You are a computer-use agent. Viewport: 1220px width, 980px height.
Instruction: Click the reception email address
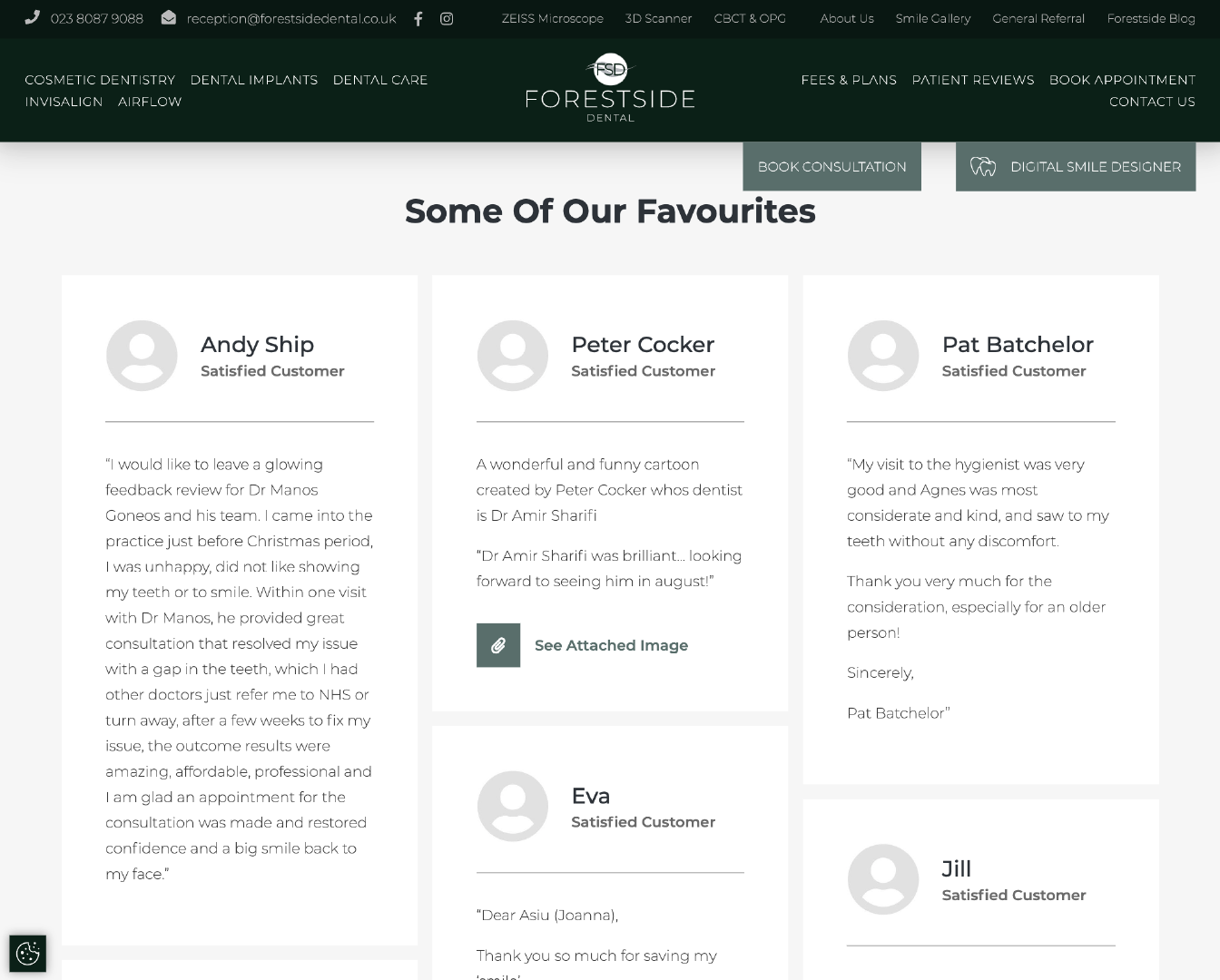291,18
